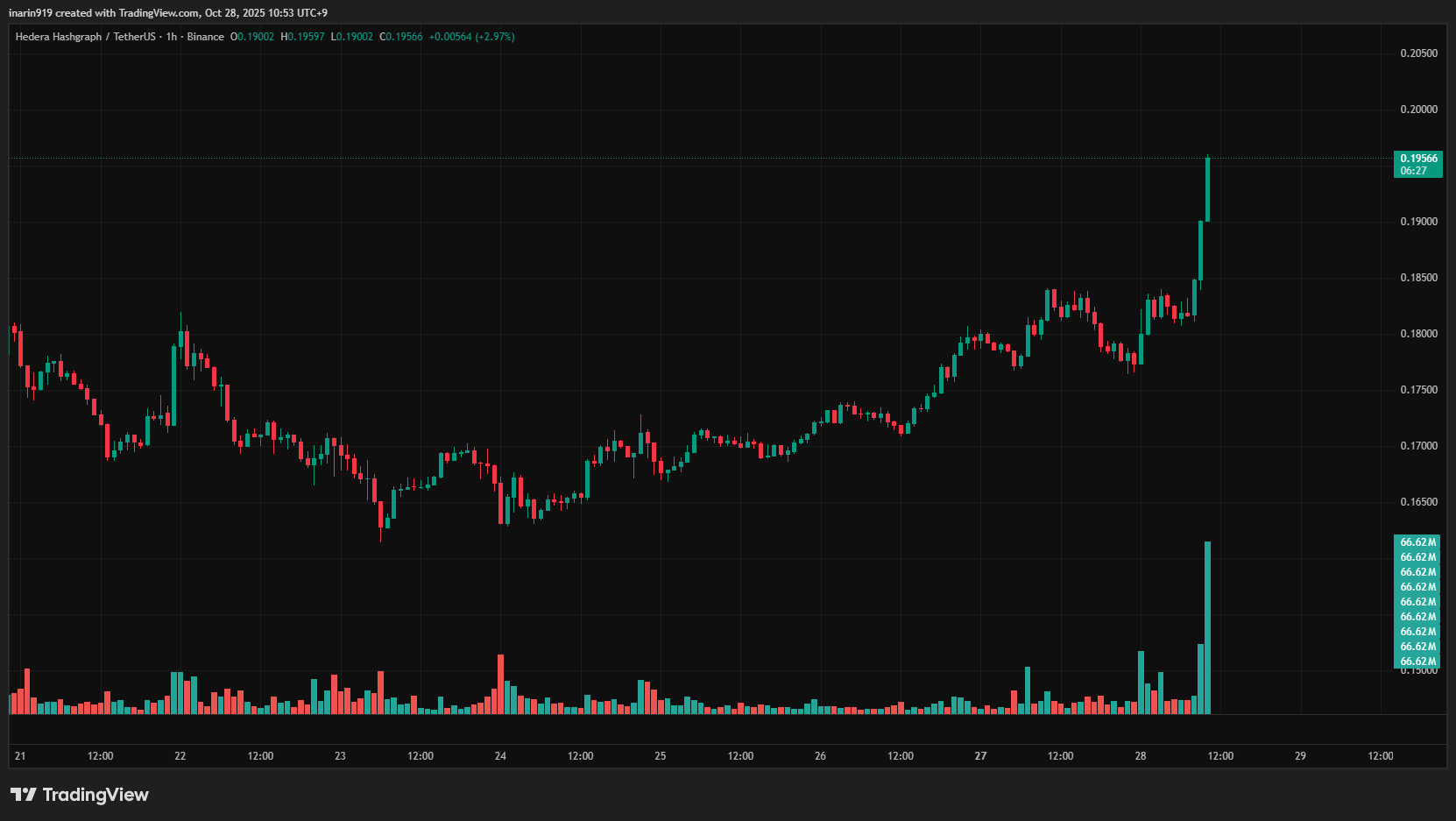Click the latest green candlestick at the peak
This screenshot has width=1456, height=821.
[x=1208, y=188]
